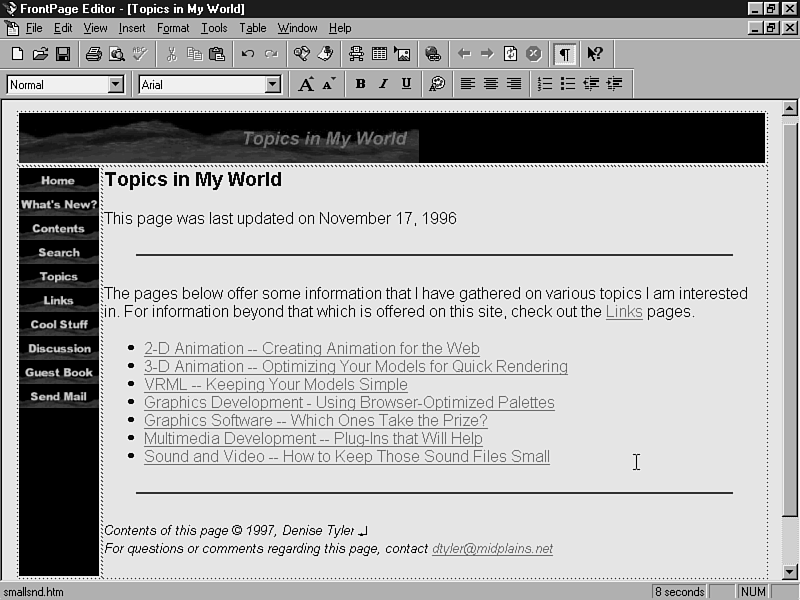
Task: Click the Print icon
Action: pyautogui.click(x=93, y=54)
